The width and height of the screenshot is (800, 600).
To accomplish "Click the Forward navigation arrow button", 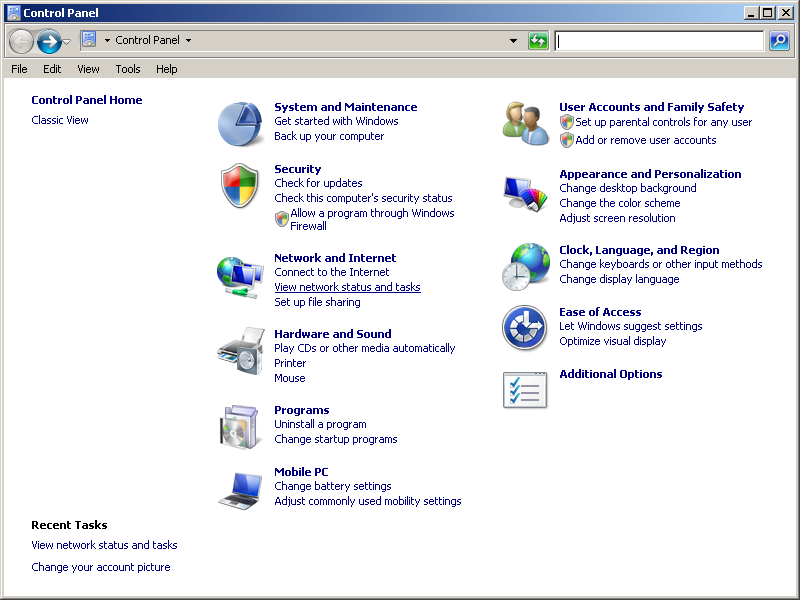I will (49, 41).
